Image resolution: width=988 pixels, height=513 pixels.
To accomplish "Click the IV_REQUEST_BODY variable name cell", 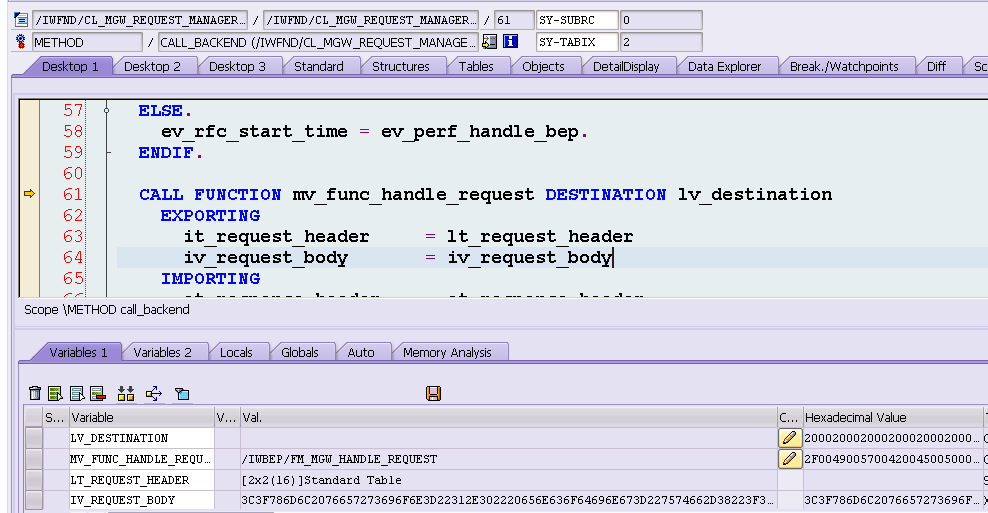I will pyautogui.click(x=142, y=500).
